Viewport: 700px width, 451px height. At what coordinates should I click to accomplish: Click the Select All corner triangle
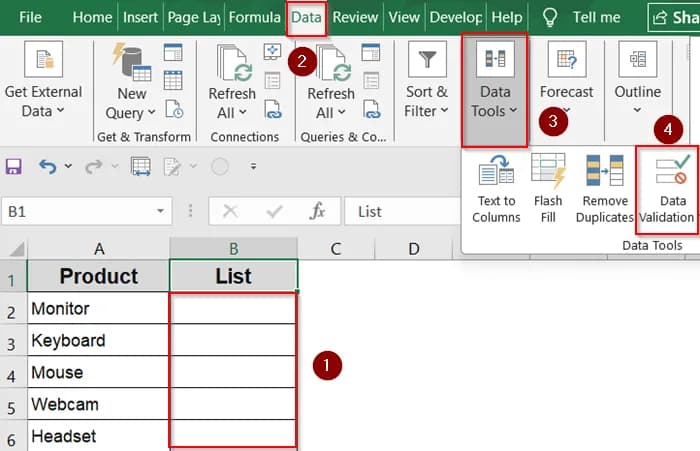coord(16,249)
